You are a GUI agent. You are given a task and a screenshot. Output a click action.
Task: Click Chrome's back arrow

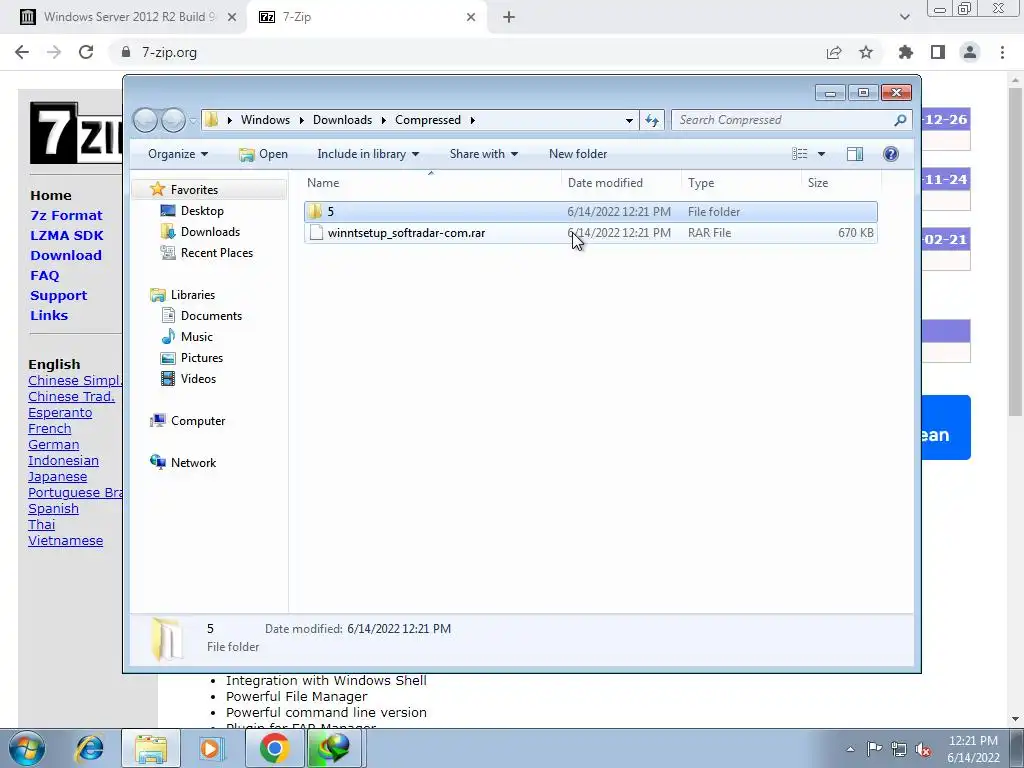[22, 52]
